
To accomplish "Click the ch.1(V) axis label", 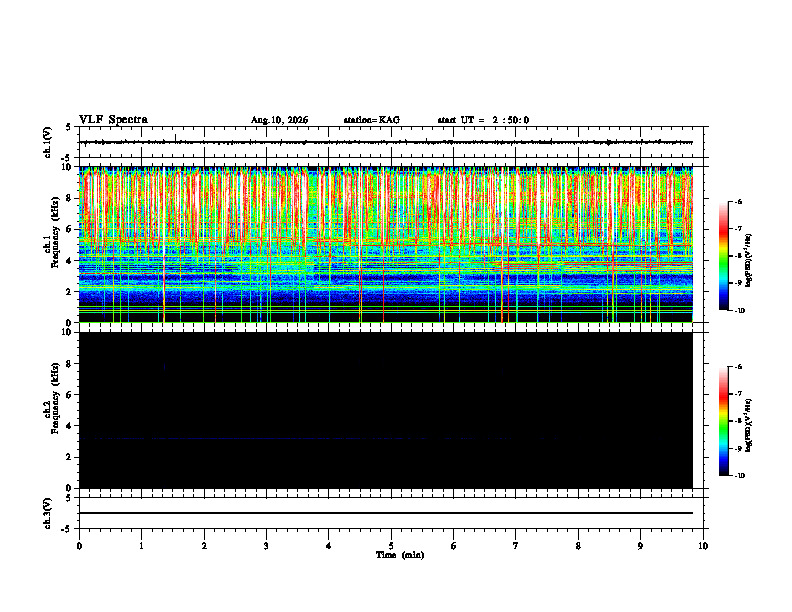I will pyautogui.click(x=48, y=142).
